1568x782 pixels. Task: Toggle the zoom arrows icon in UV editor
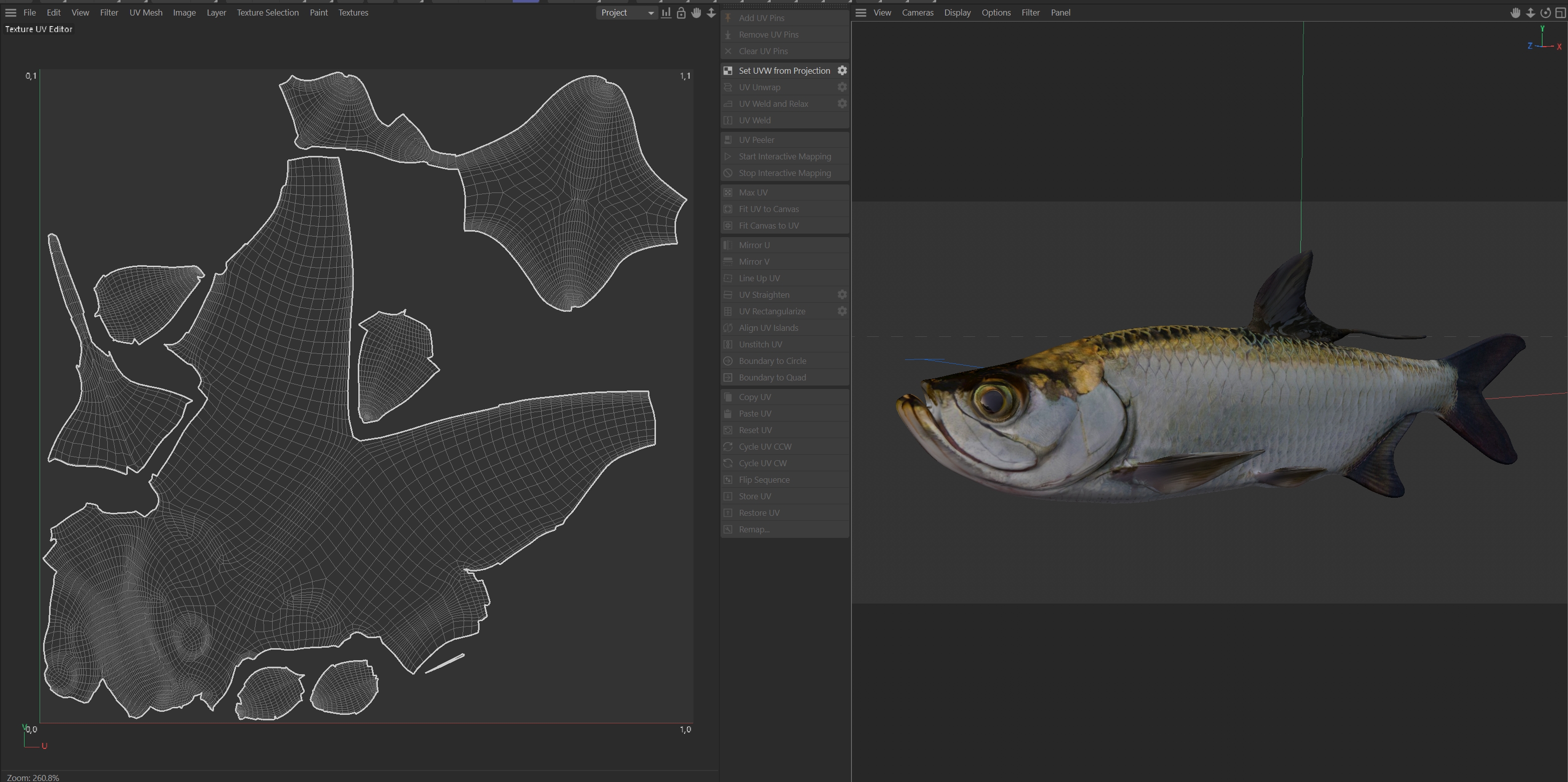click(x=711, y=13)
